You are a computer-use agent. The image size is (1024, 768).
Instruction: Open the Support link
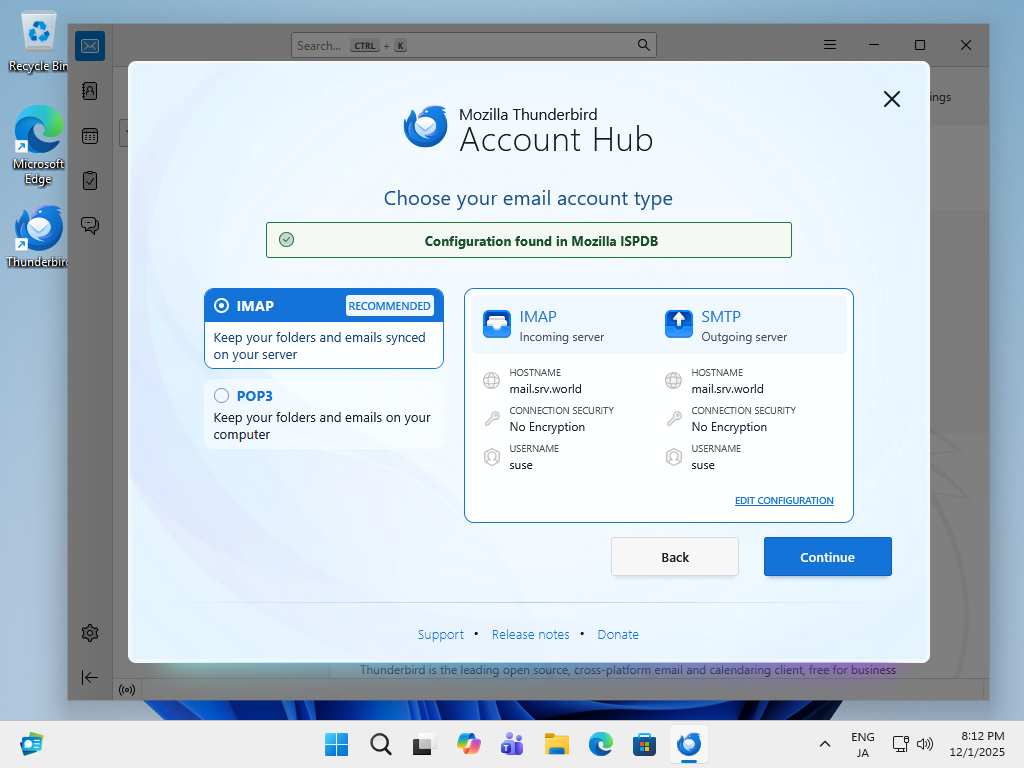[441, 635]
